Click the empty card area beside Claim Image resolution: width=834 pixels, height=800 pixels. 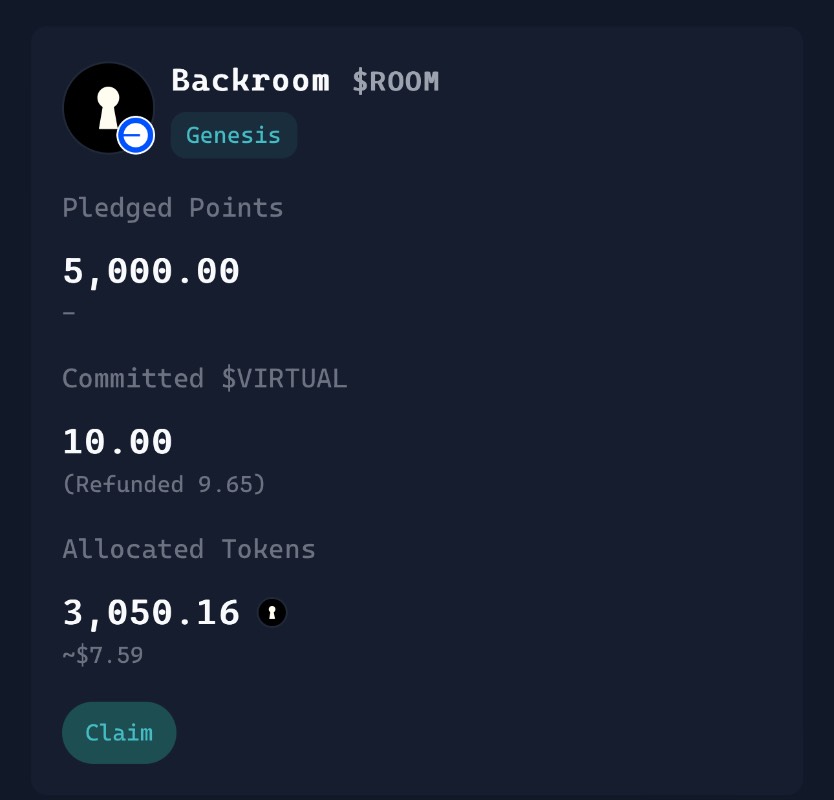click(x=480, y=733)
